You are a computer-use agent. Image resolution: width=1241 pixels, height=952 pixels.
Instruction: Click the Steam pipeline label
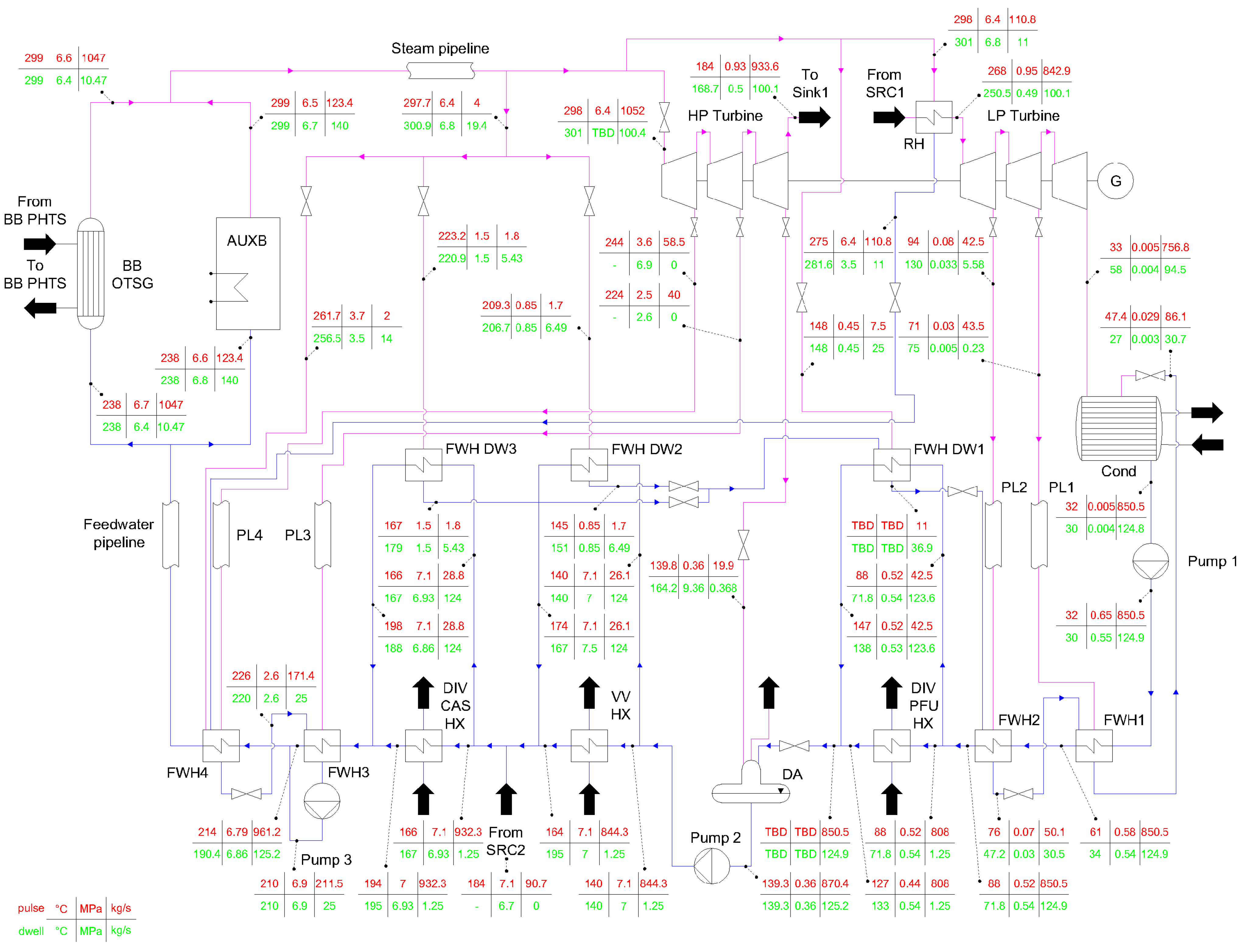(440, 48)
